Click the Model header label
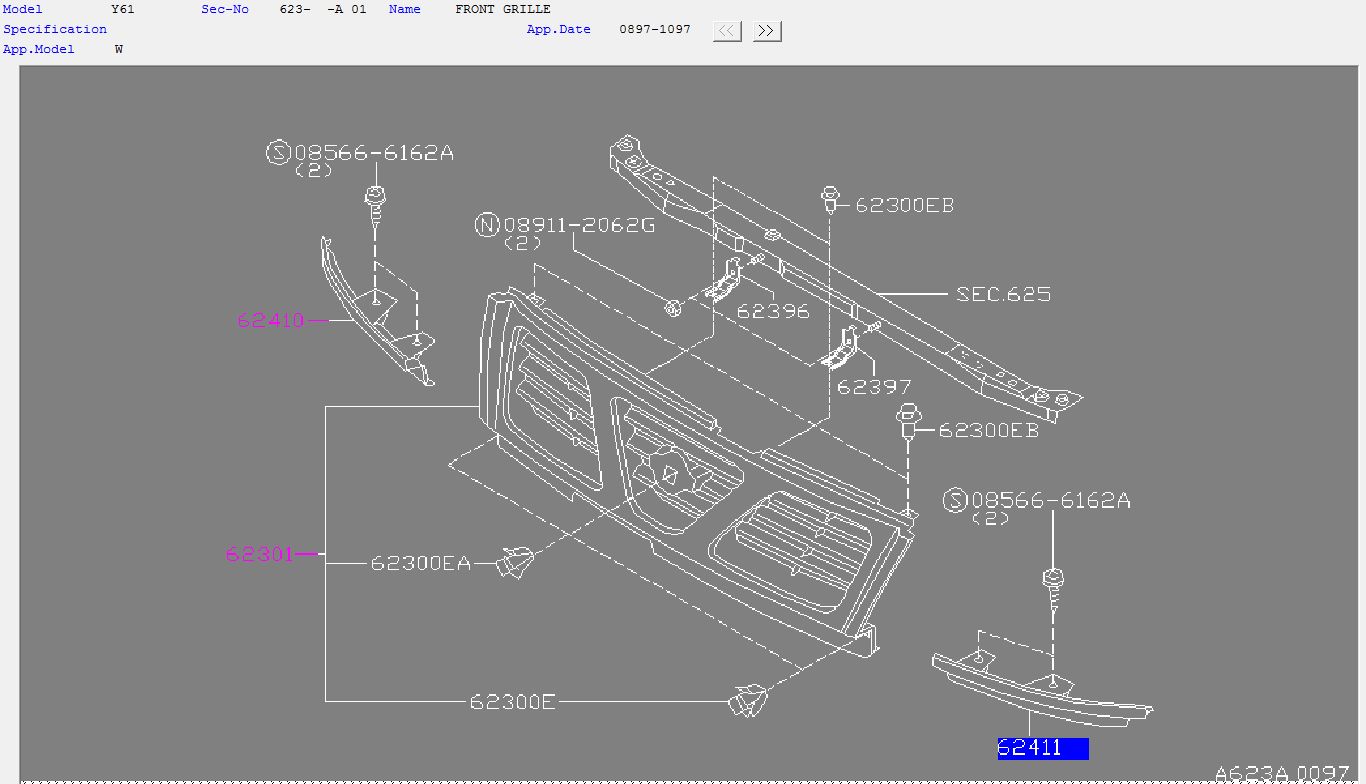This screenshot has width=1366, height=784. 23,9
